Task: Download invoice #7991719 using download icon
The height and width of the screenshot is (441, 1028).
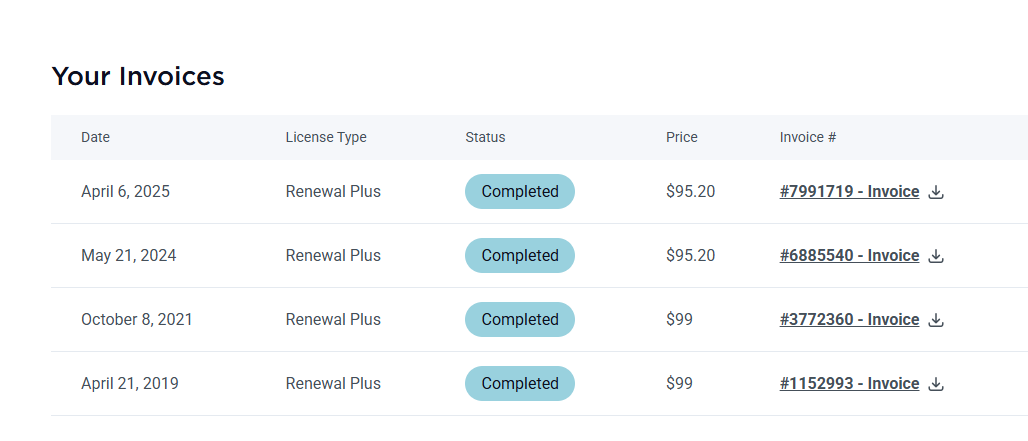Action: (x=936, y=192)
